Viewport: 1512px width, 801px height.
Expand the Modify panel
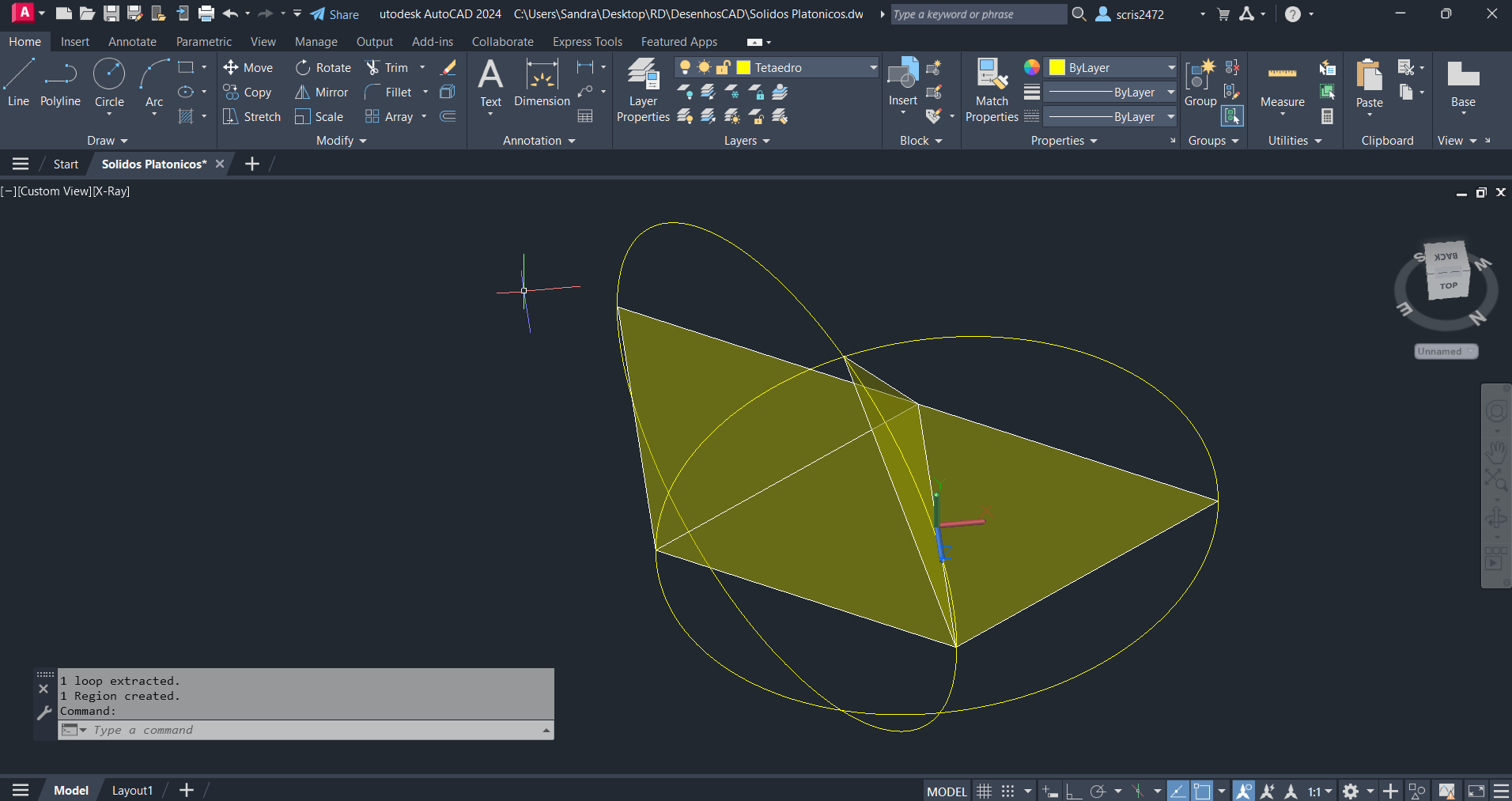(342, 141)
